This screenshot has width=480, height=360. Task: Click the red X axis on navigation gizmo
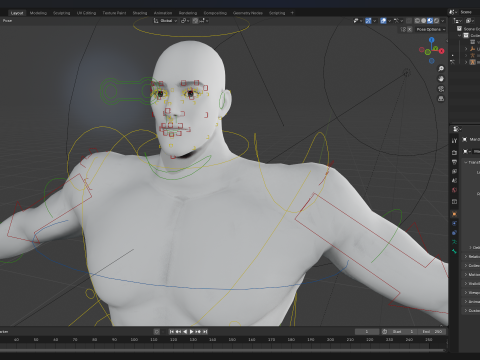point(442,51)
